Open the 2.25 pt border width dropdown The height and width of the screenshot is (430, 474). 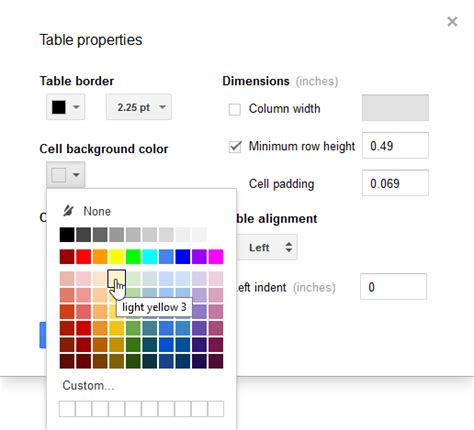pos(139,107)
